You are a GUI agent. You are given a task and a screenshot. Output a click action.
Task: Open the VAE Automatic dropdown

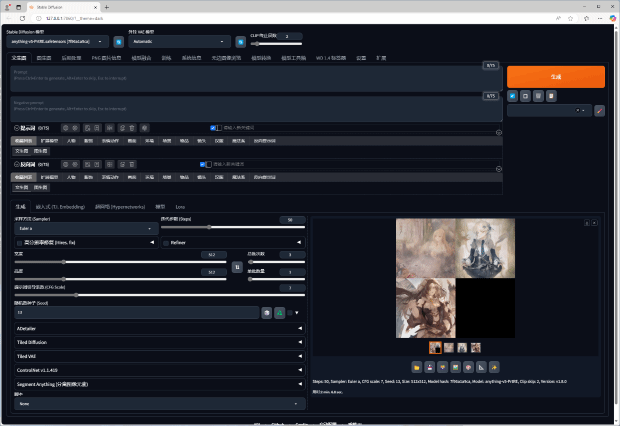(x=180, y=42)
